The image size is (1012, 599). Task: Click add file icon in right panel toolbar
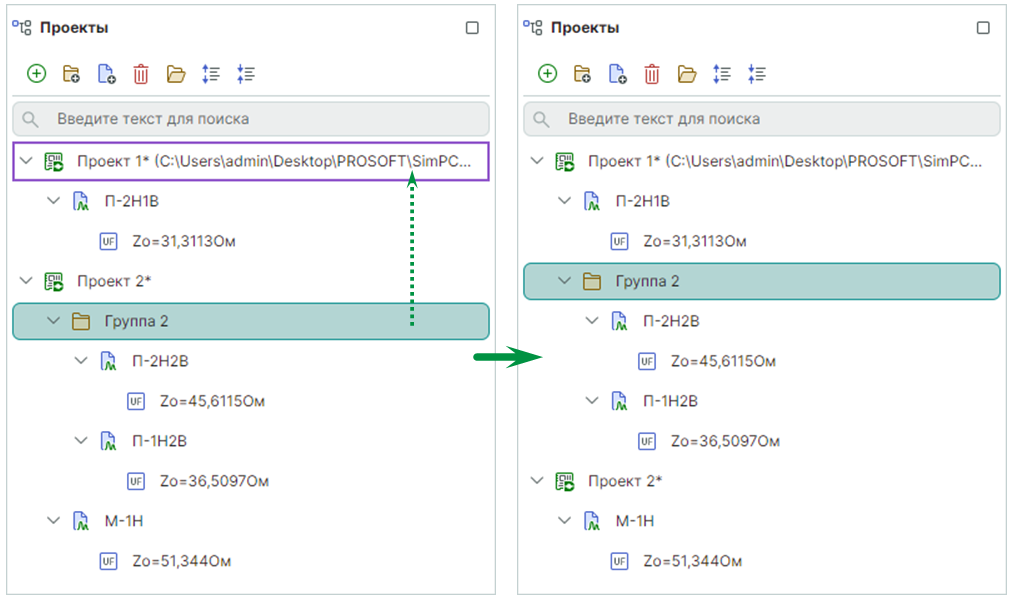(617, 73)
